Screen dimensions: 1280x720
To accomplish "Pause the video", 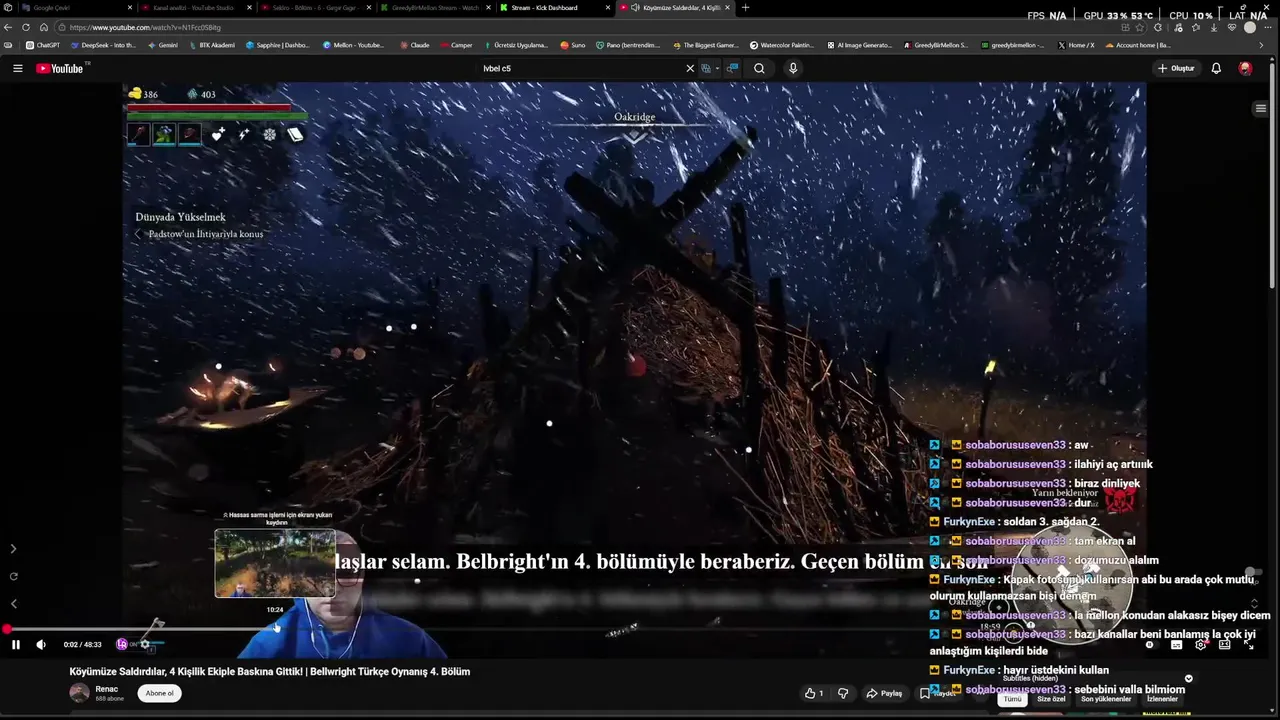I will 16,645.
